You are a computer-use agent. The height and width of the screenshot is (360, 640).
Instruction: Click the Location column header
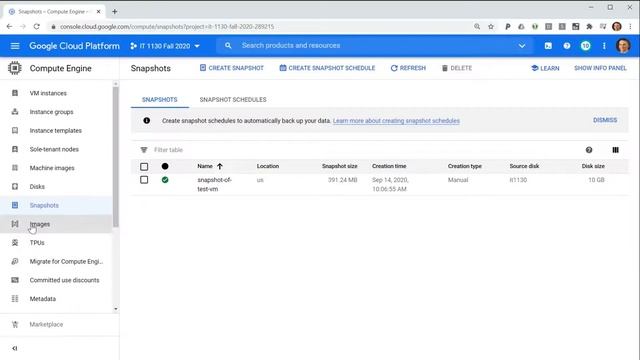pyautogui.click(x=268, y=166)
